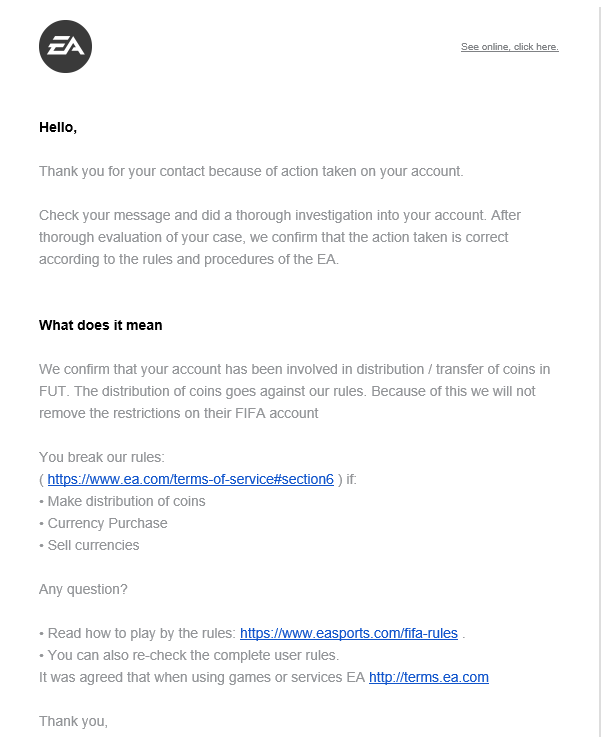Click the 'Read how to play by the rules' text
The height and width of the screenshot is (737, 601).
coord(137,634)
